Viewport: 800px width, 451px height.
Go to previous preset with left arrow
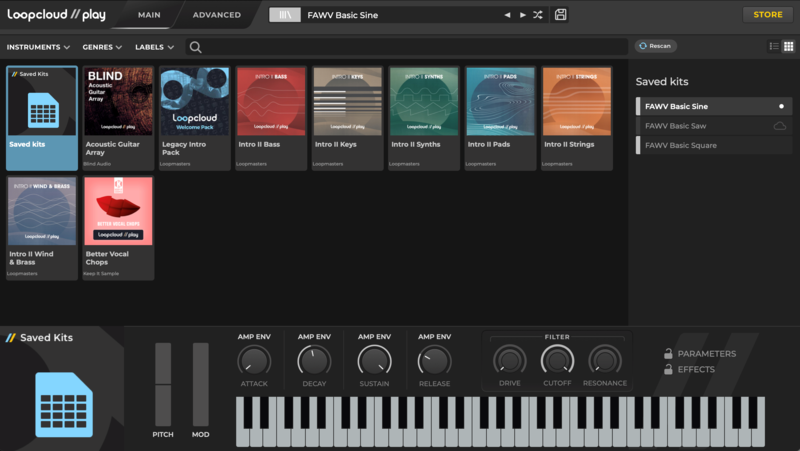(x=507, y=15)
